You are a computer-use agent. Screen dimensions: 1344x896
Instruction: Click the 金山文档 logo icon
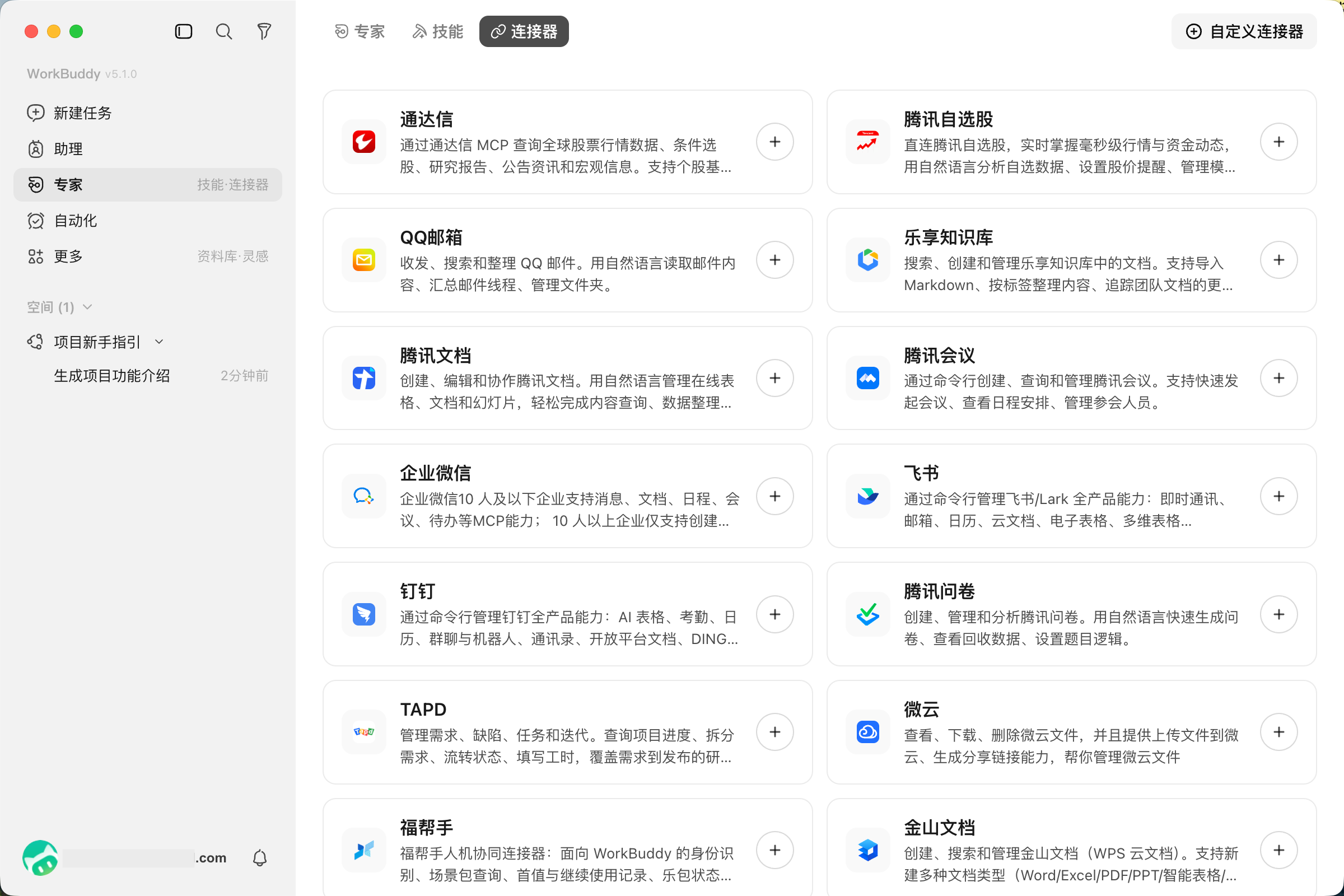(x=868, y=850)
